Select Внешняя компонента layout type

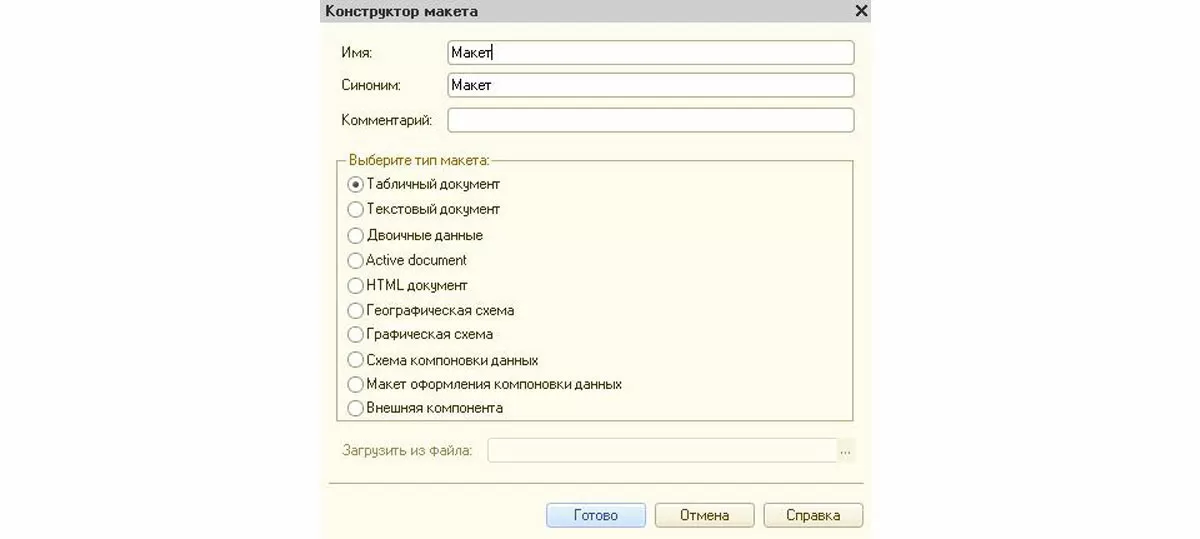[x=355, y=409]
